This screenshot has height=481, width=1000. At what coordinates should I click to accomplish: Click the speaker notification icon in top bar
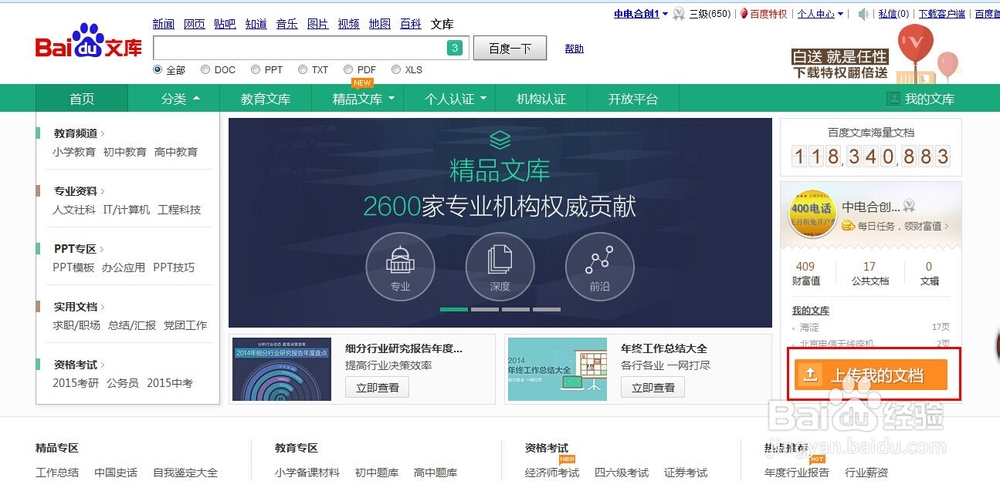864,13
